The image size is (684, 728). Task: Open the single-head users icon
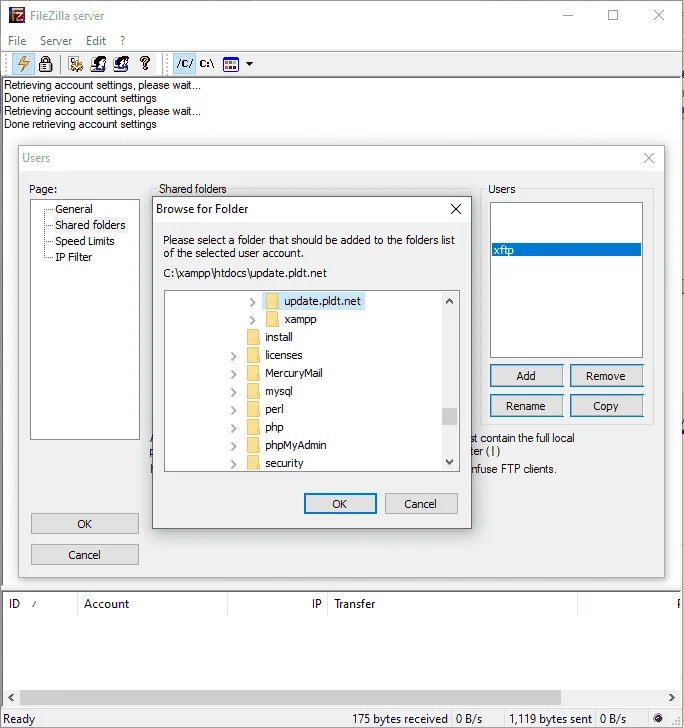click(x=98, y=64)
